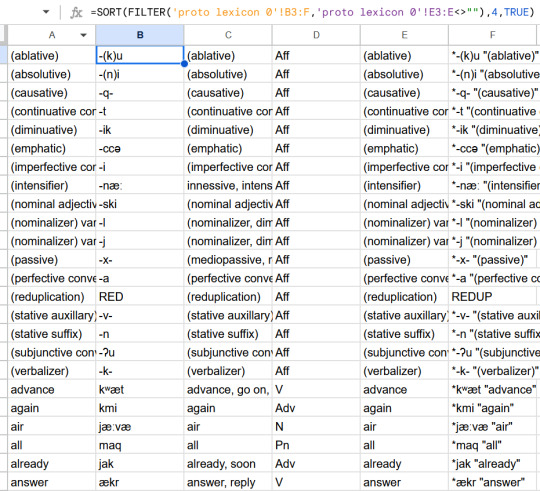Select column A cell (reduplication)
Viewport: 540px width, 491px height.
point(52,297)
